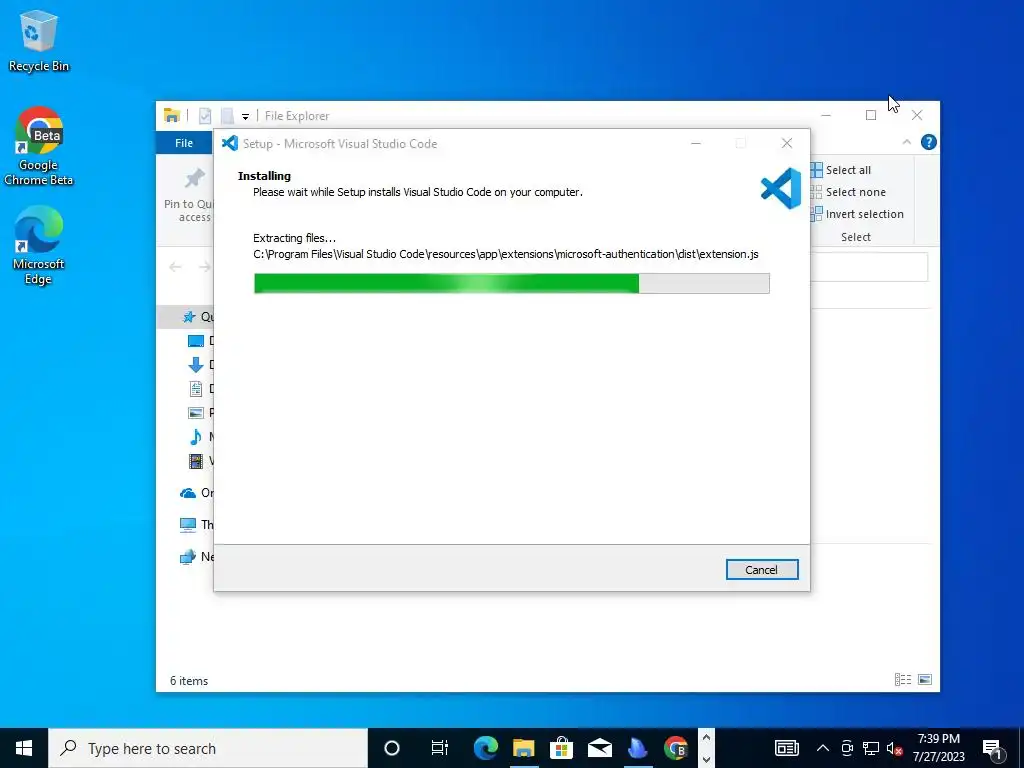
Task: Select OneDrive in navigation pane
Action: point(196,492)
